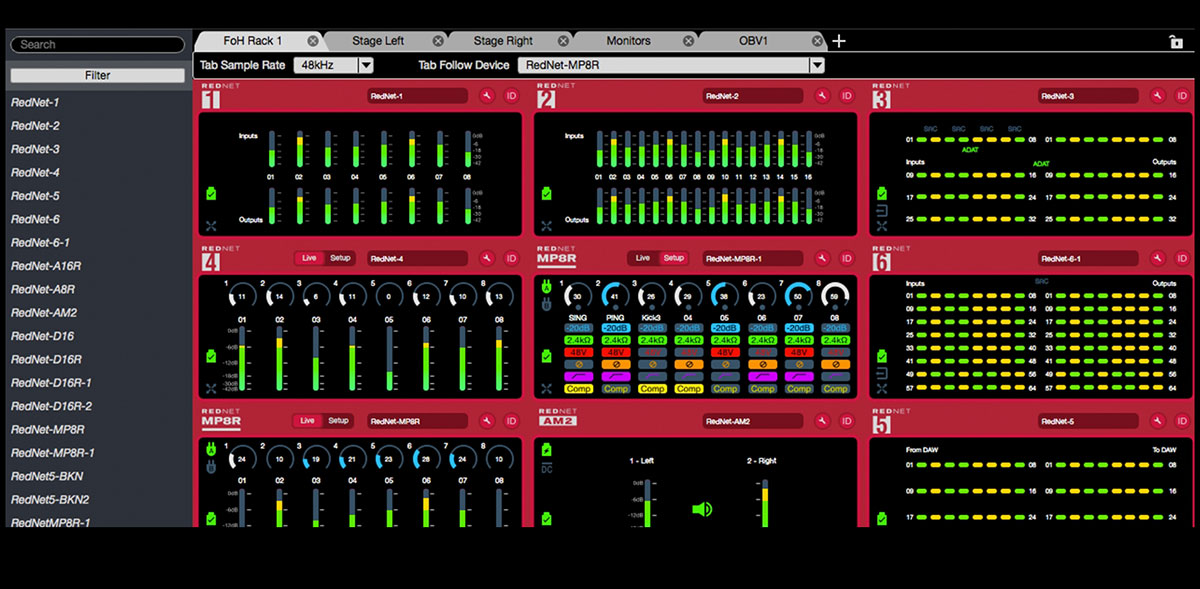Click the ID button for RedNet-MP8R
Image resolution: width=1200 pixels, height=589 pixels.
coord(511,421)
